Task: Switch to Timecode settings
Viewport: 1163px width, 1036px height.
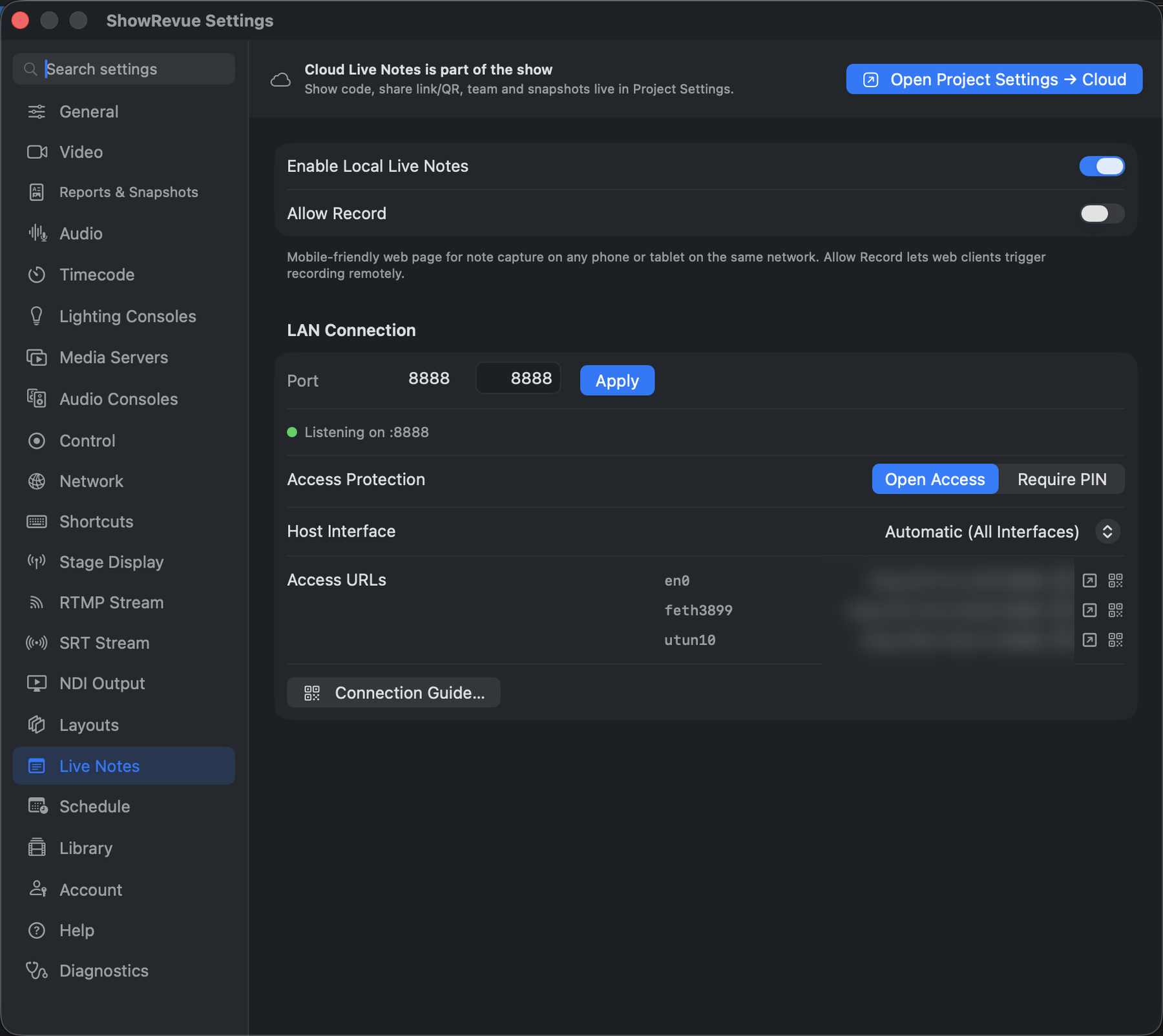Action: click(123, 275)
